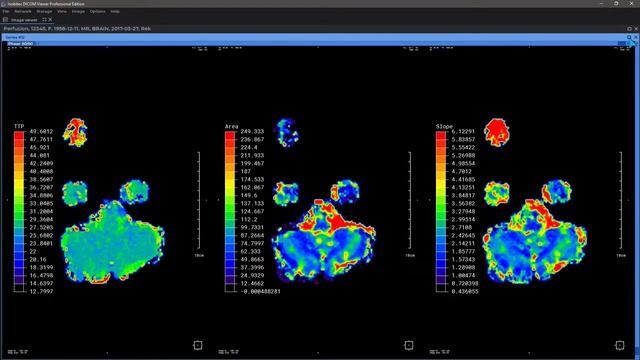This screenshot has width=640, height=360.
Task: Open the Options menu
Action: click(x=98, y=11)
